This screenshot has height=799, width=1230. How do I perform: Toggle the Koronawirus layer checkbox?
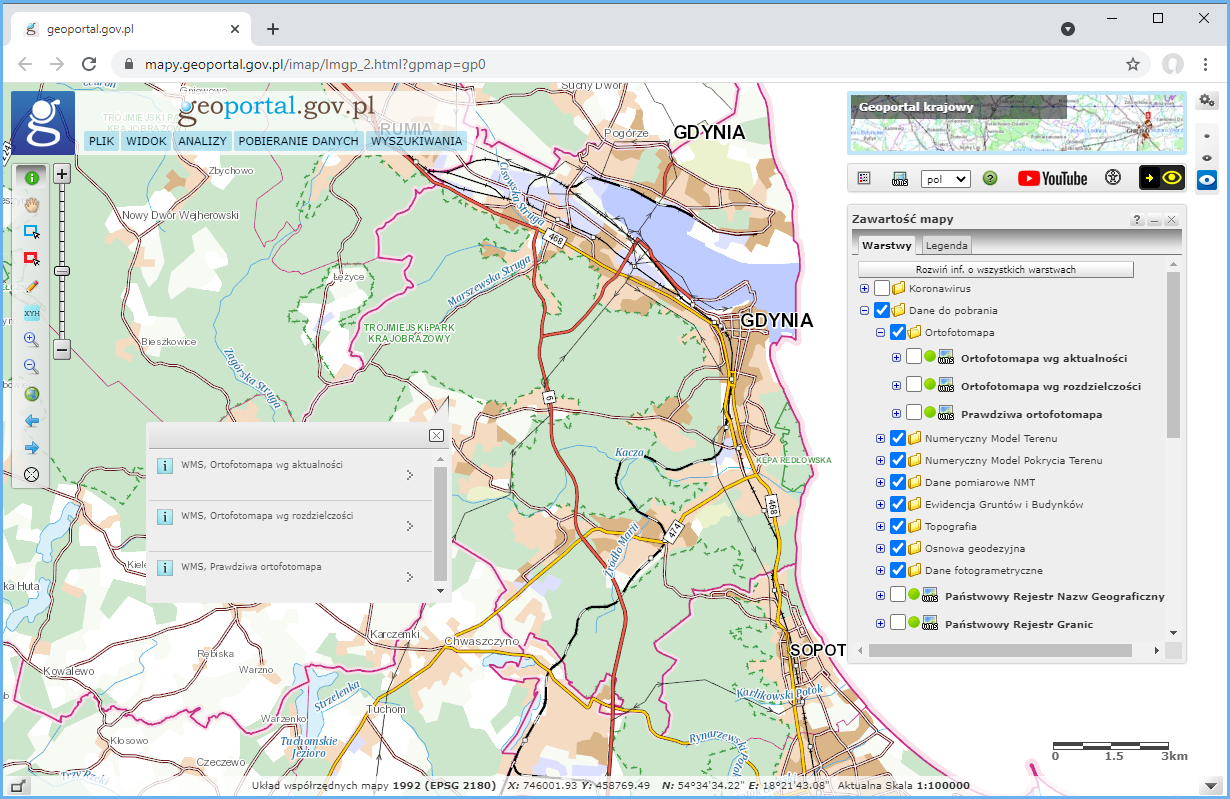coord(882,289)
